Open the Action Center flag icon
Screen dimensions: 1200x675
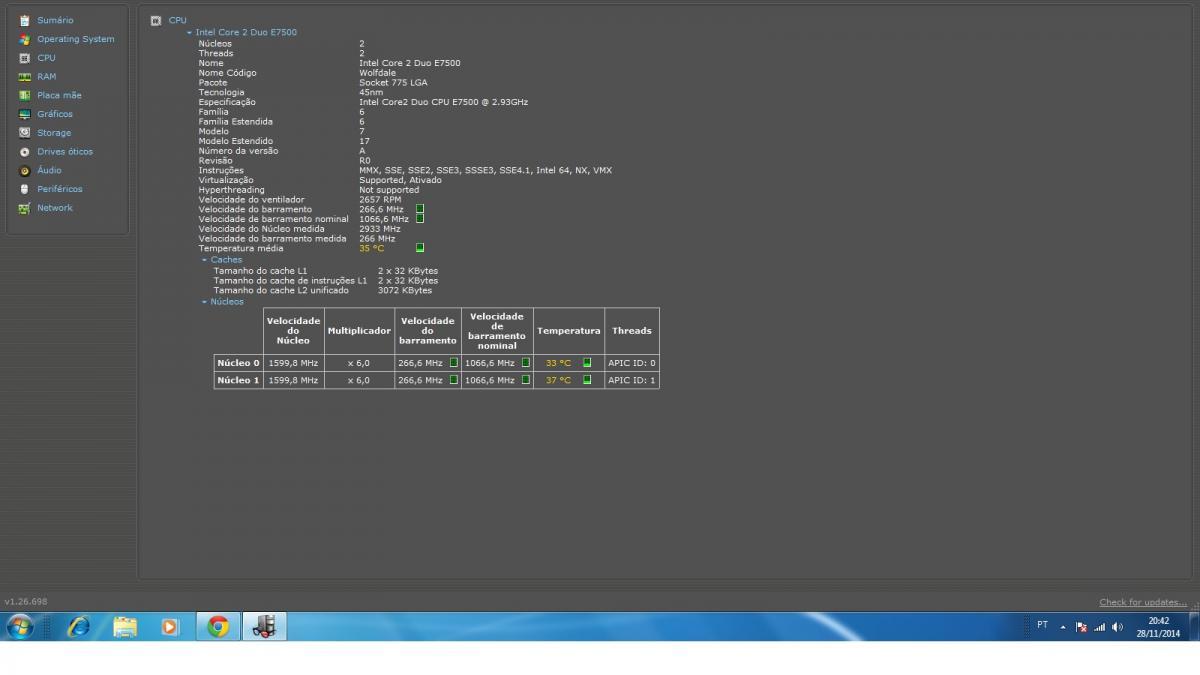click(1081, 627)
